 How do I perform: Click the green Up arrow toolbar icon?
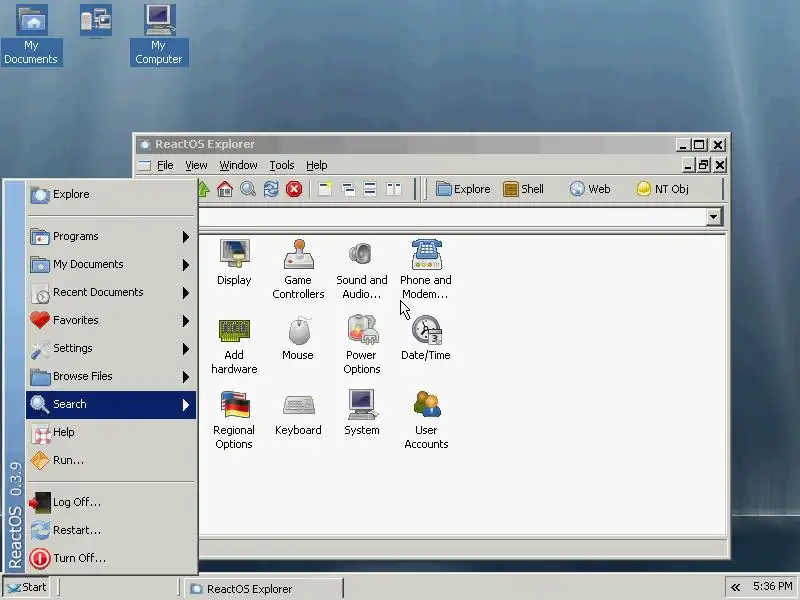[x=204, y=189]
